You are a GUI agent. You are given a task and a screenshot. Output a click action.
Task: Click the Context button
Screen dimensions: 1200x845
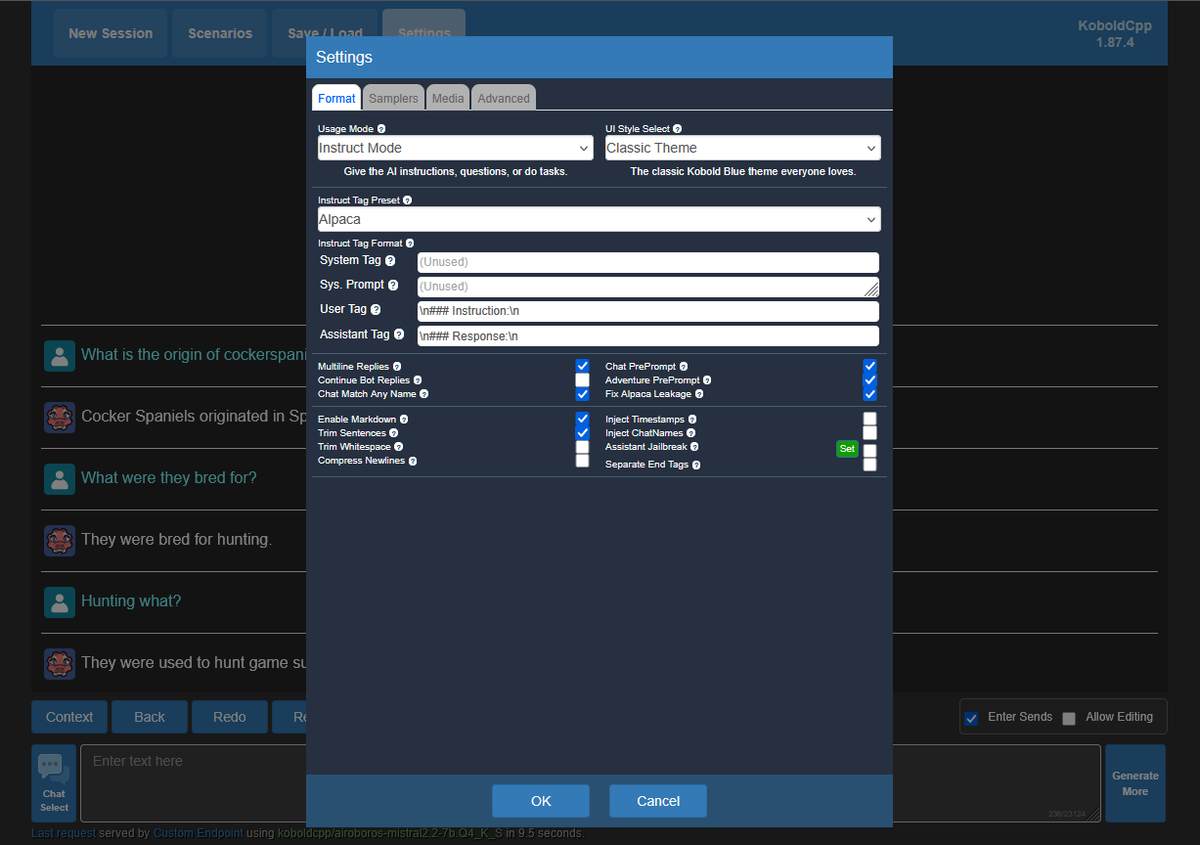(x=69, y=717)
